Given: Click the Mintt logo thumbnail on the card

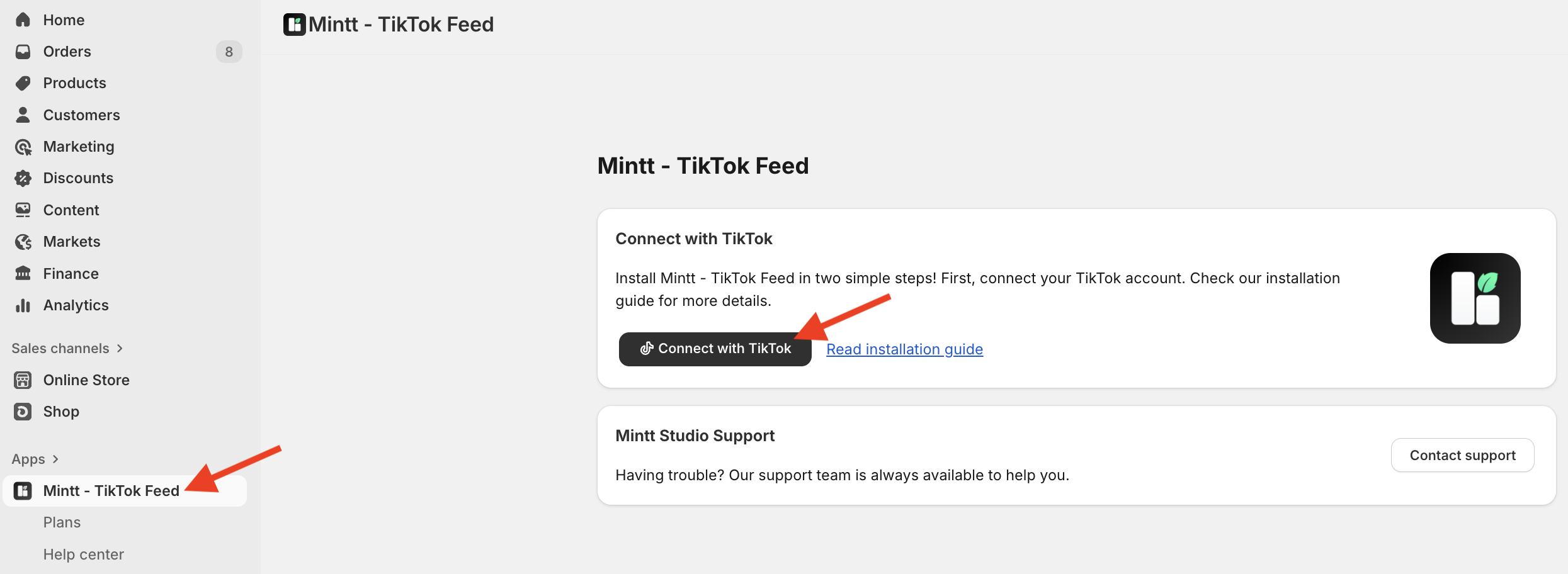Looking at the screenshot, I should 1475,298.
